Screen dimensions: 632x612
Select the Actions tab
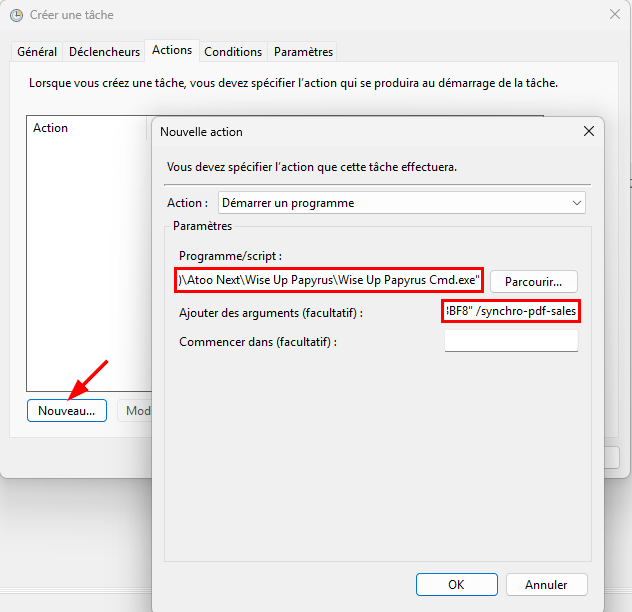(x=172, y=50)
